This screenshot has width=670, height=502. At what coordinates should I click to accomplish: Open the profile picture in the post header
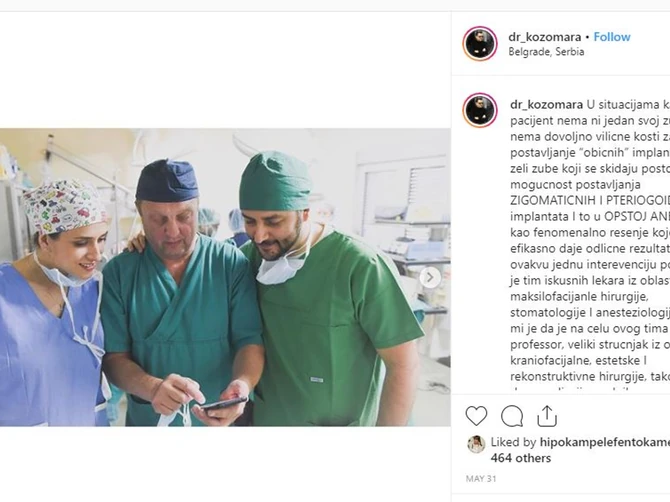pos(480,44)
